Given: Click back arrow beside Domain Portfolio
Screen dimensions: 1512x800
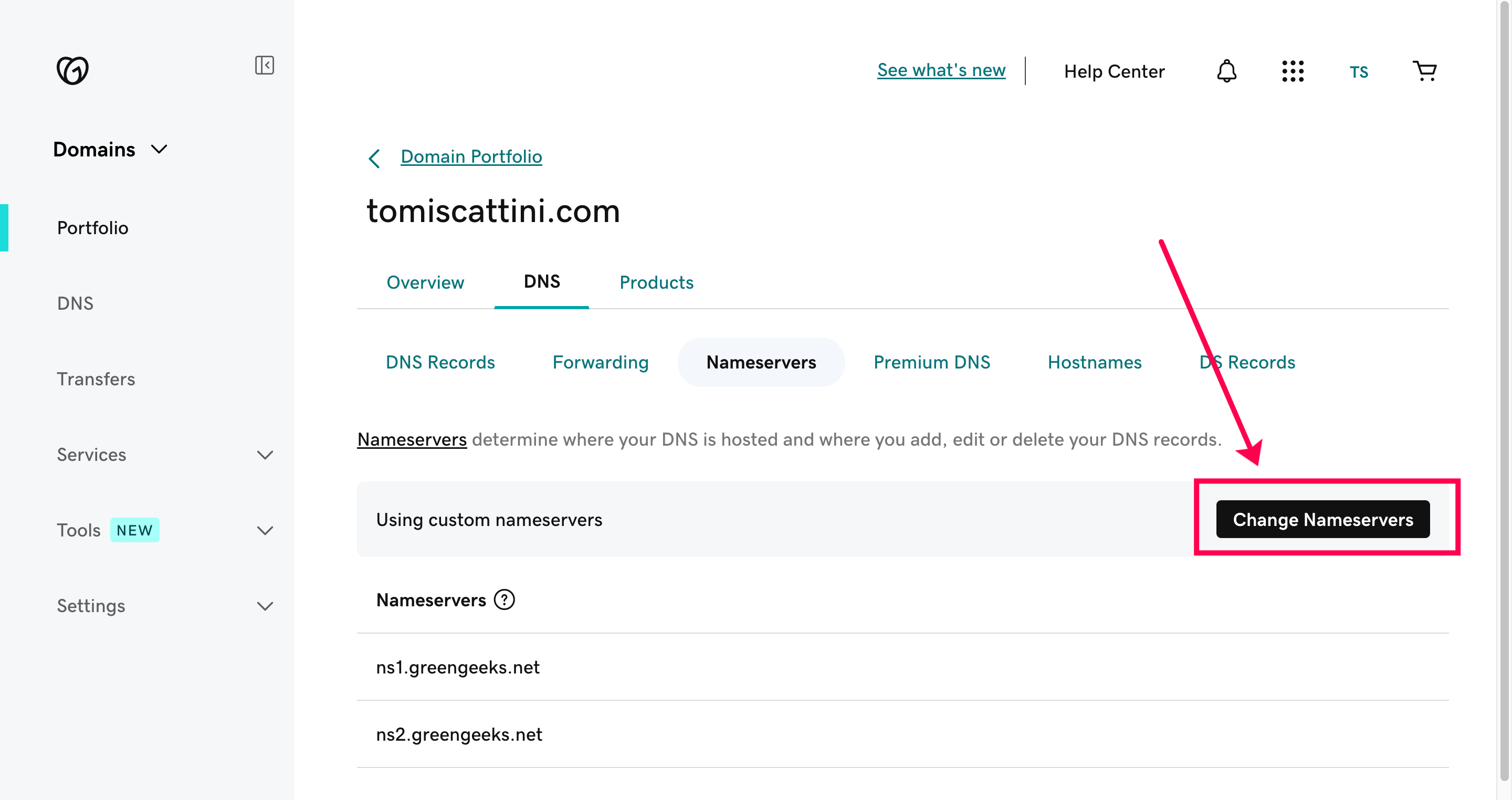Looking at the screenshot, I should click(x=374, y=158).
